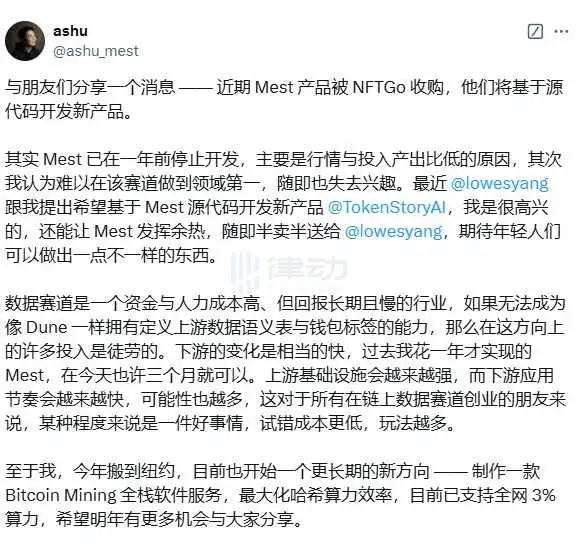
Task: Click the word NFTGo in first paragraph
Action: click(x=379, y=87)
